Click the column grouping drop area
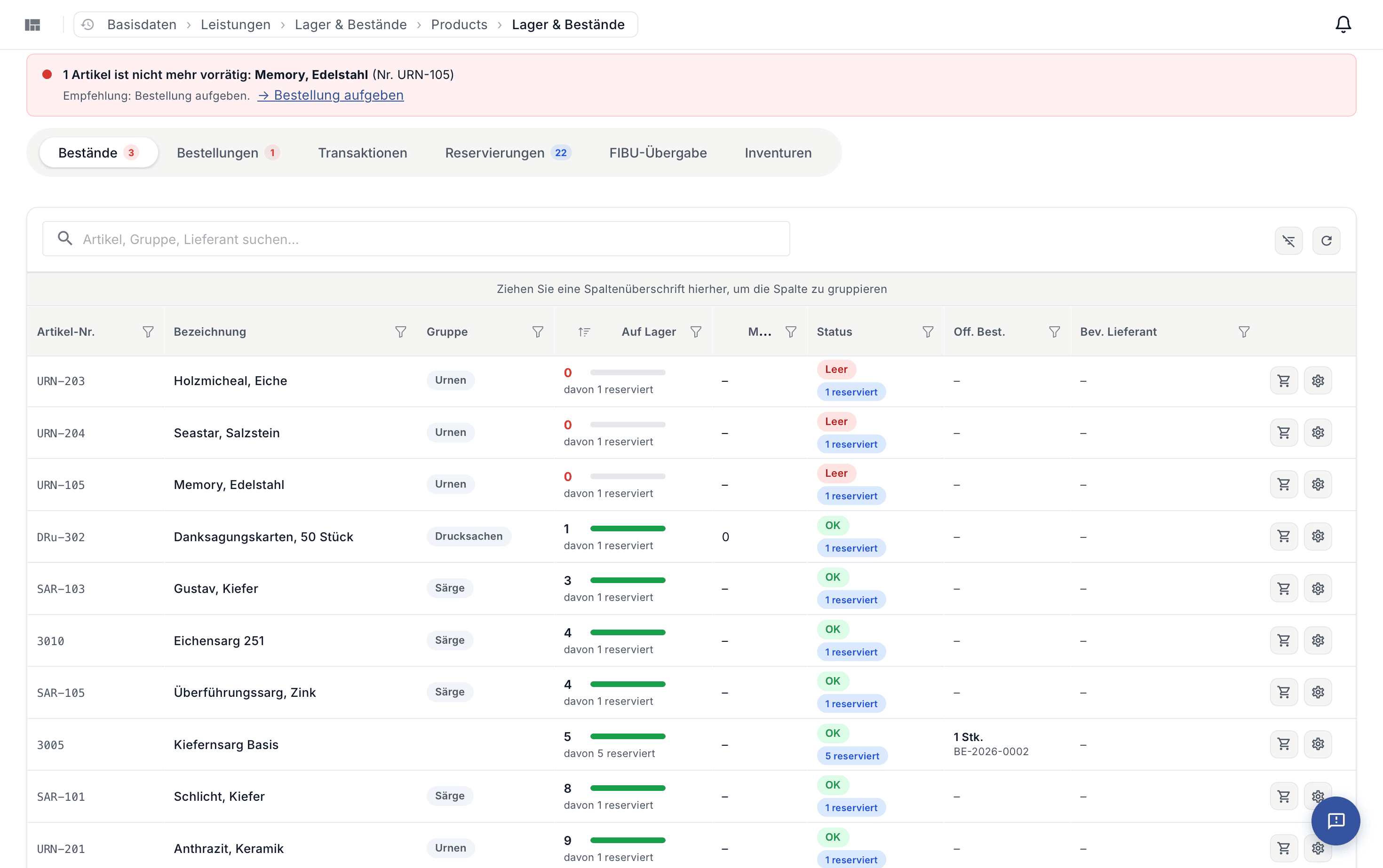Image resolution: width=1383 pixels, height=868 pixels. [691, 289]
